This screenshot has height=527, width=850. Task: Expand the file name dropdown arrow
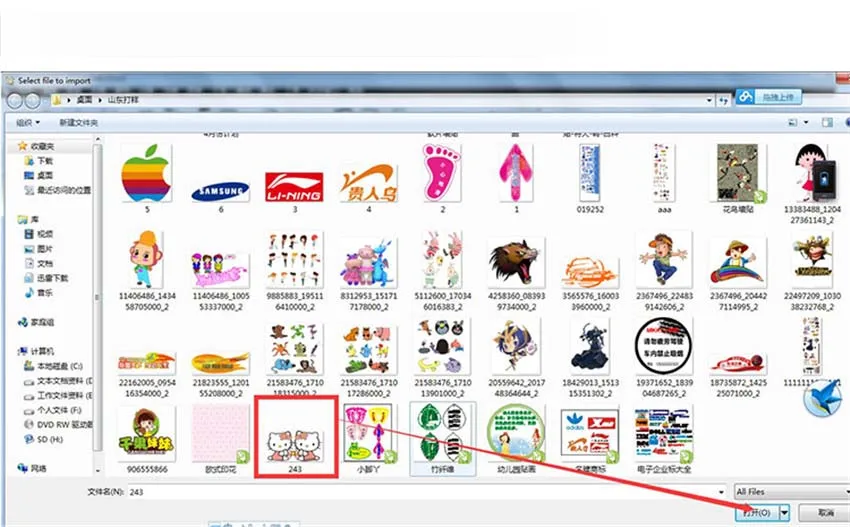[x=721, y=492]
